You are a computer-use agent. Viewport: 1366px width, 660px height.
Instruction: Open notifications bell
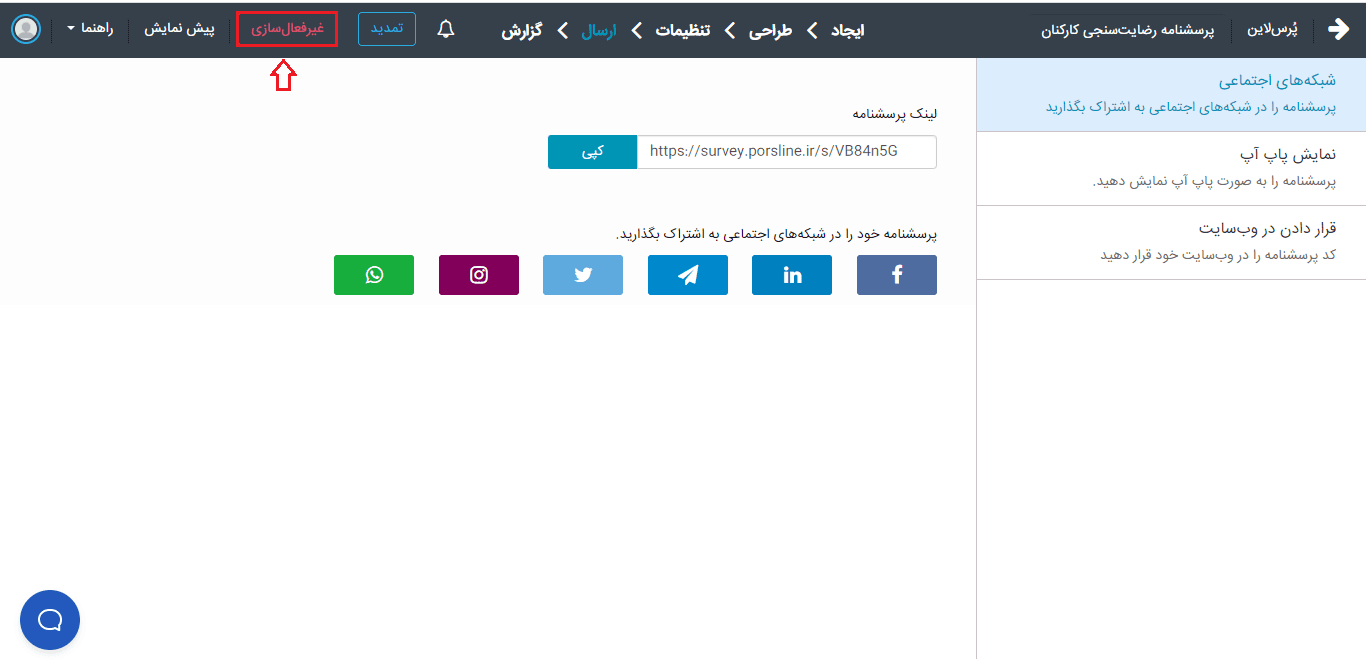coord(446,30)
